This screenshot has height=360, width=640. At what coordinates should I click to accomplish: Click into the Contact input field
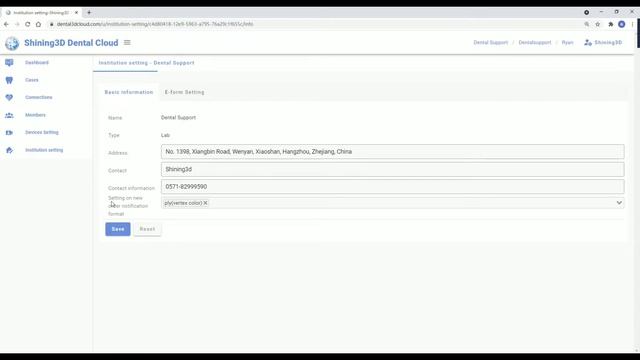click(x=393, y=169)
